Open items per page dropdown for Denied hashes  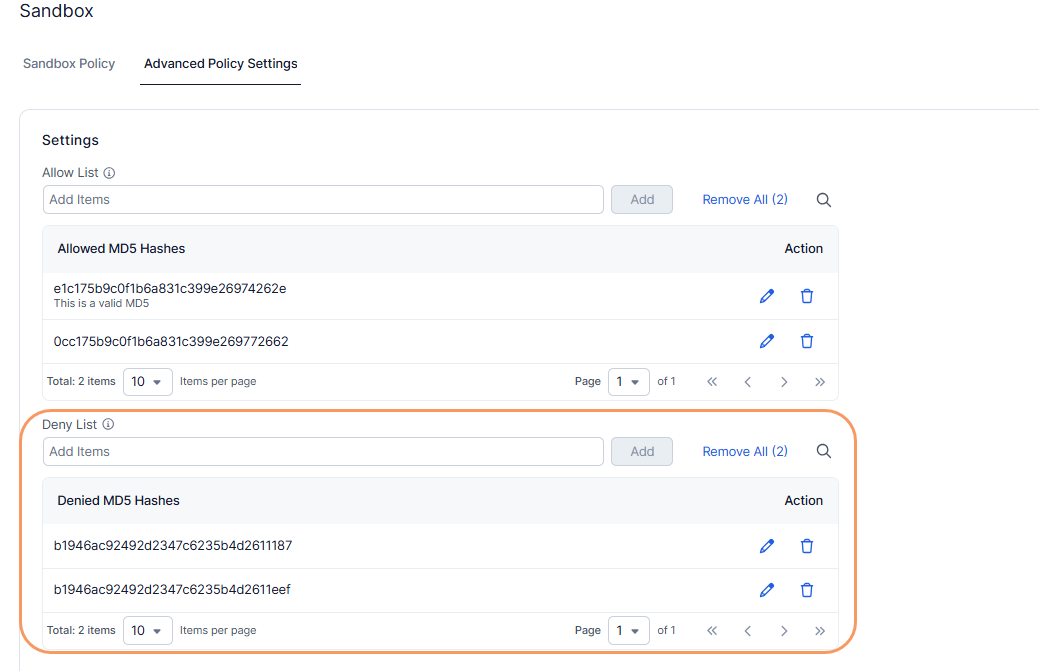point(148,631)
